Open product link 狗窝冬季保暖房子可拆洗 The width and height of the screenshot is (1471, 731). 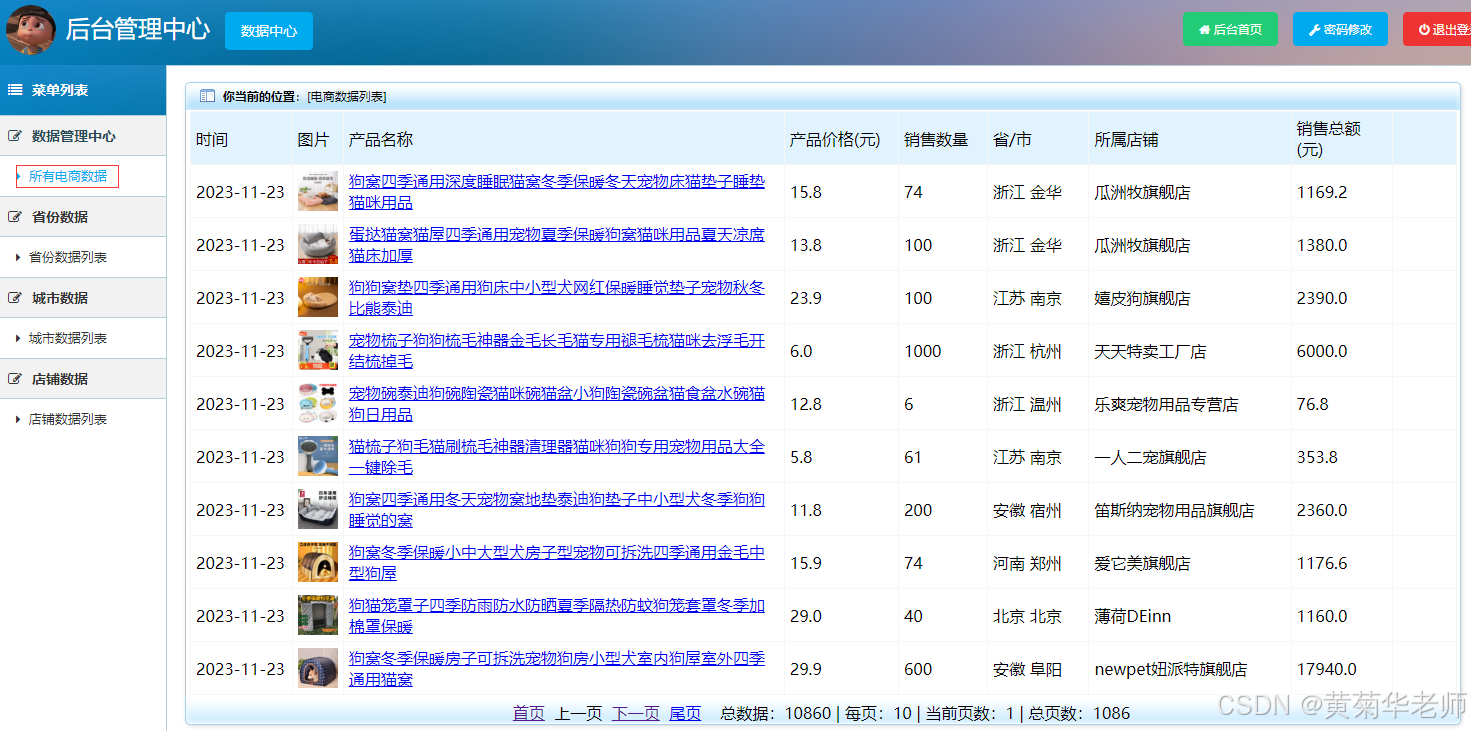point(556,669)
